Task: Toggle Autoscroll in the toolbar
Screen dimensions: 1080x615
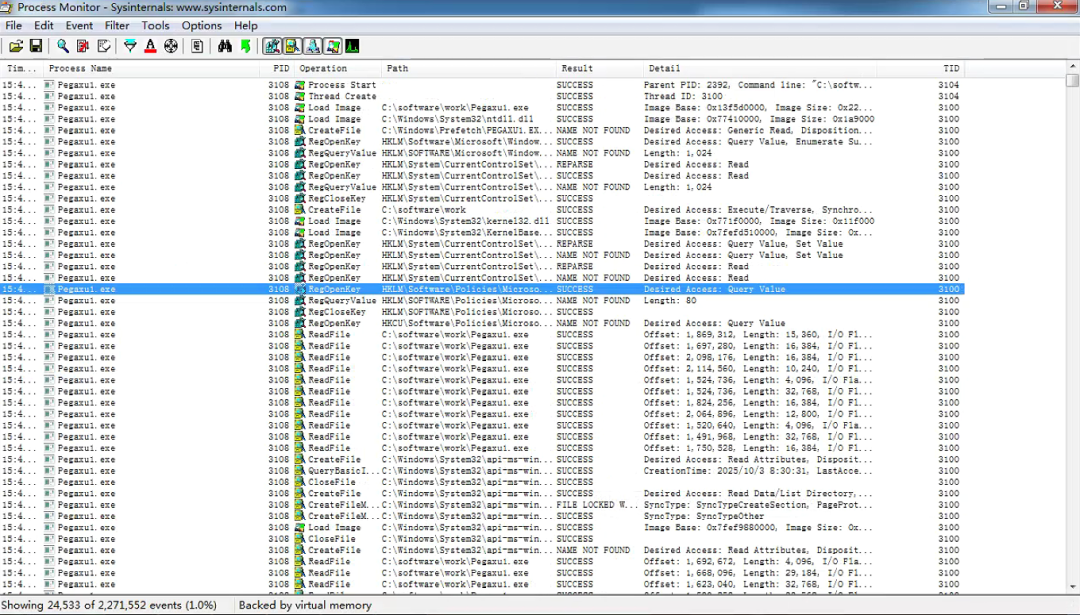Action: [x=83, y=46]
